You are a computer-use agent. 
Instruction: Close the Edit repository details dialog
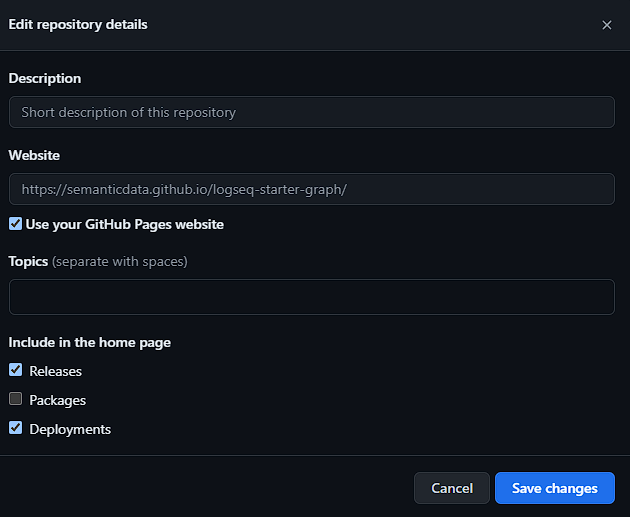(x=606, y=25)
